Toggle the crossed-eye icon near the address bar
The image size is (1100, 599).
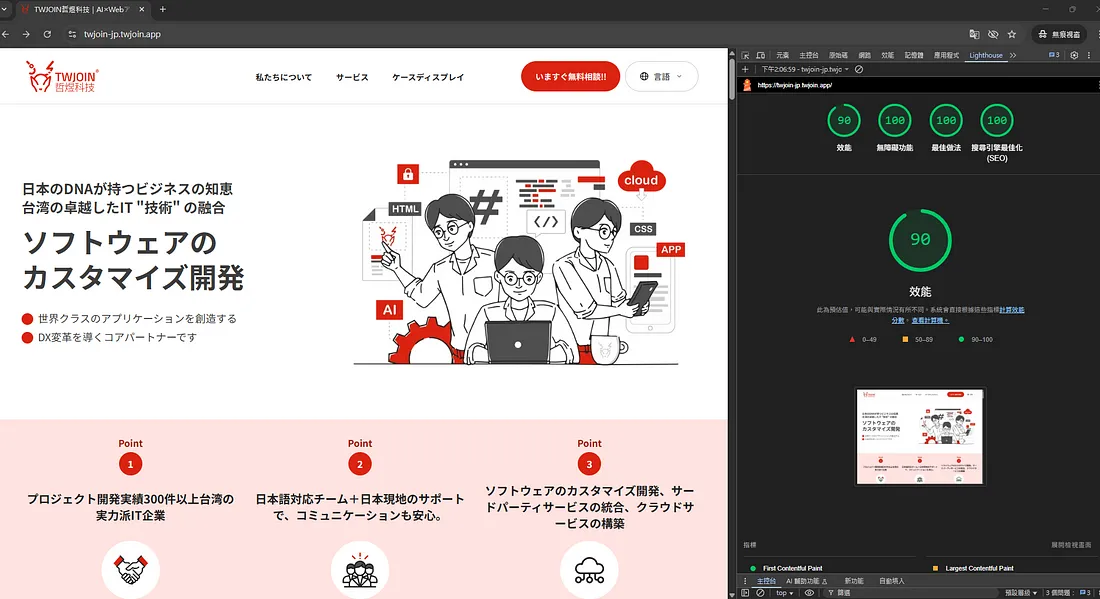click(x=992, y=33)
